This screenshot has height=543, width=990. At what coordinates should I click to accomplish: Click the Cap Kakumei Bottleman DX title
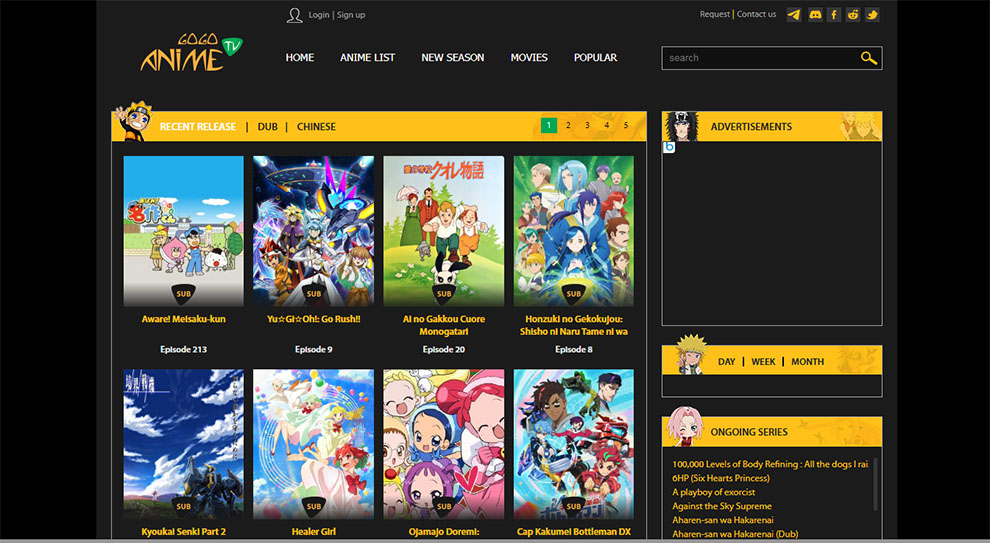coord(574,532)
